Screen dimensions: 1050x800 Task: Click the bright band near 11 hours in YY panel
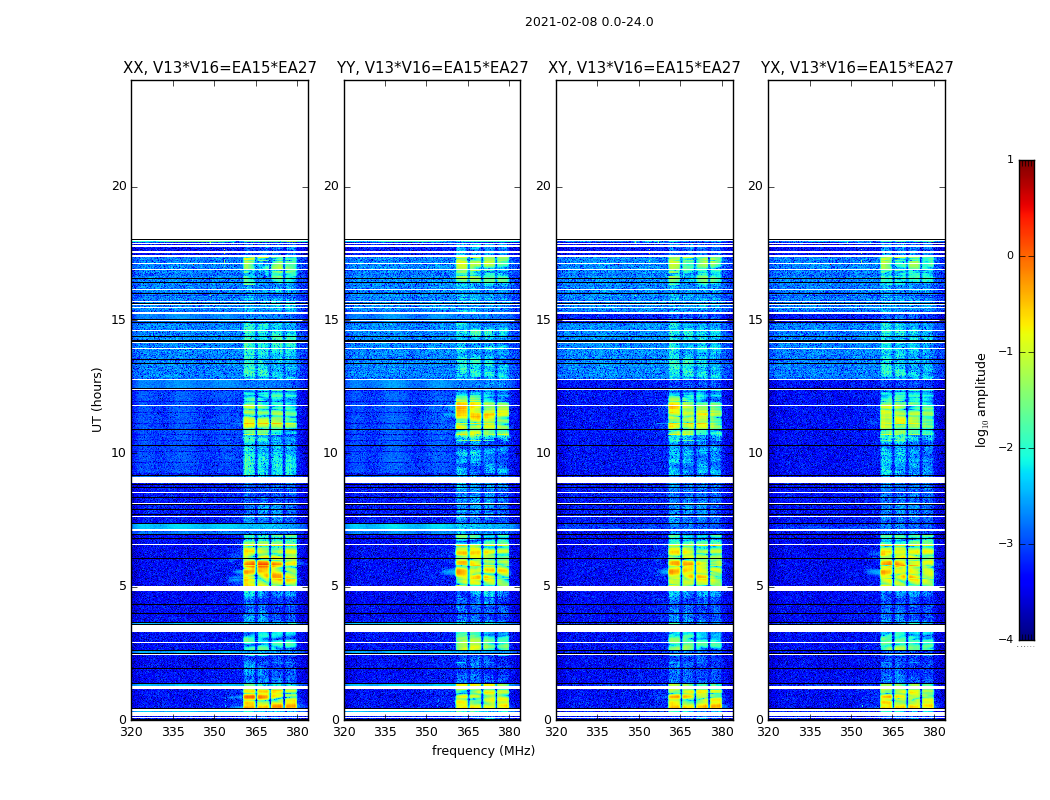coord(482,416)
